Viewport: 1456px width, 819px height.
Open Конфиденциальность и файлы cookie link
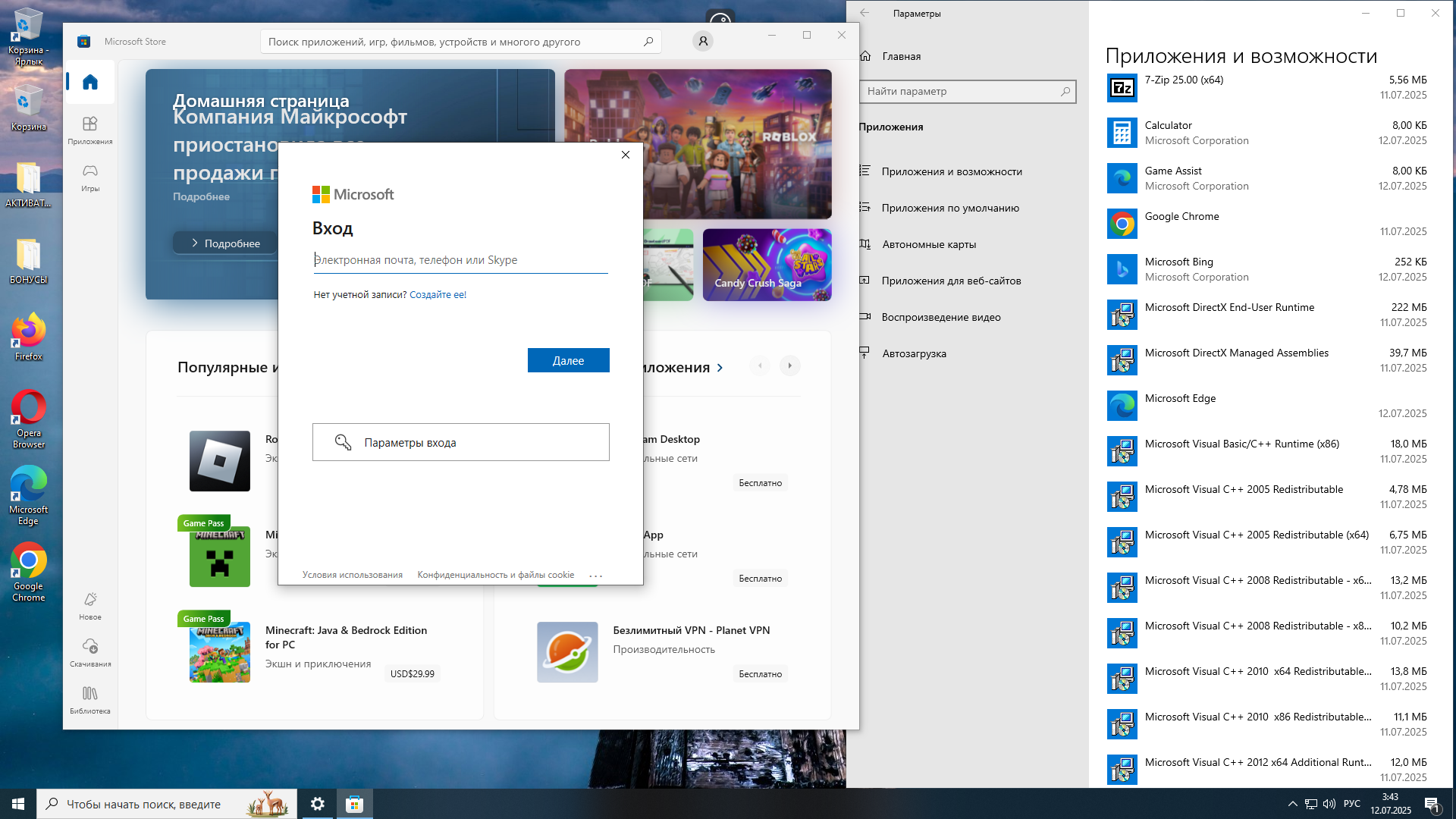tap(496, 575)
